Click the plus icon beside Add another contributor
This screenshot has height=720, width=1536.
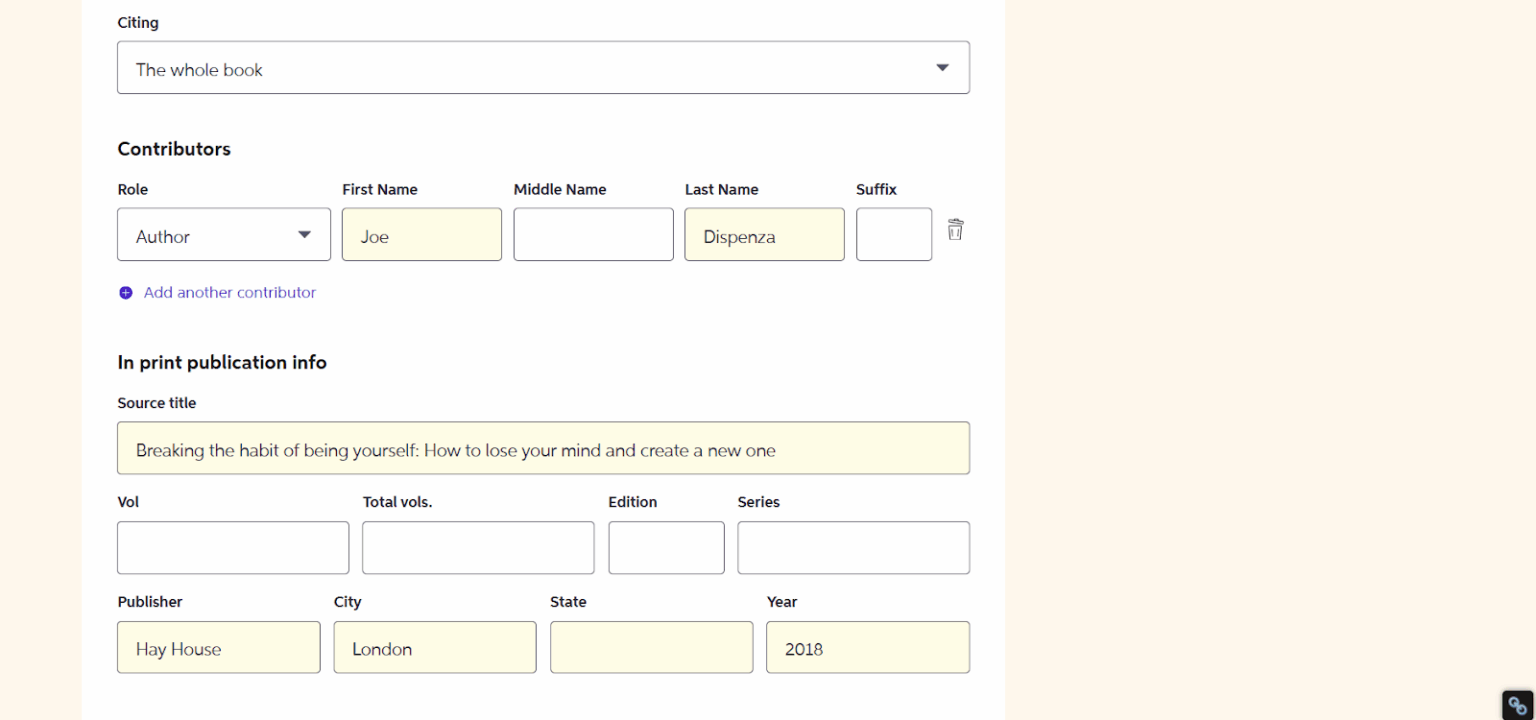[125, 292]
